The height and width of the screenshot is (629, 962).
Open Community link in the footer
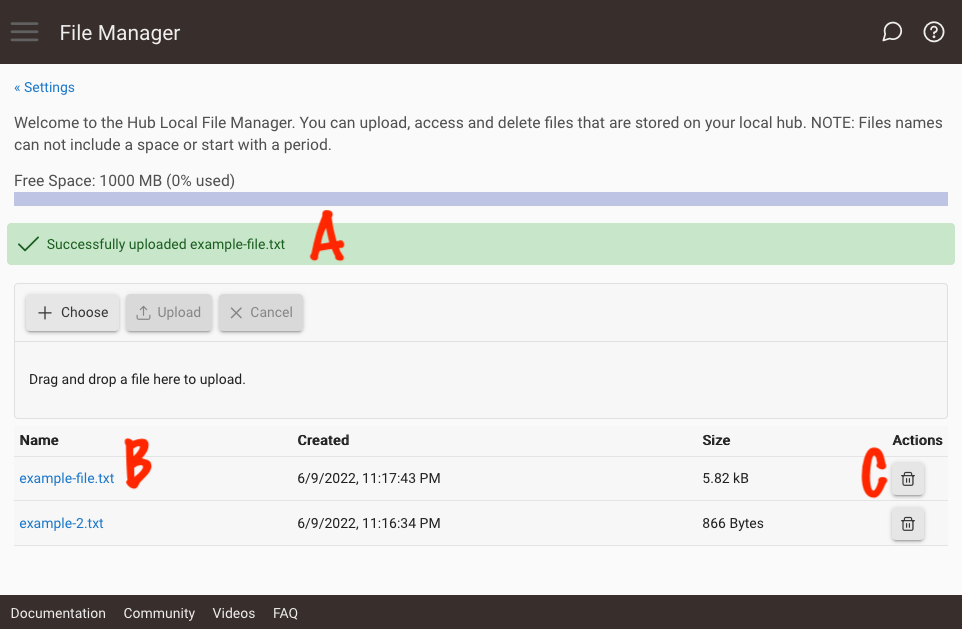pyautogui.click(x=159, y=613)
